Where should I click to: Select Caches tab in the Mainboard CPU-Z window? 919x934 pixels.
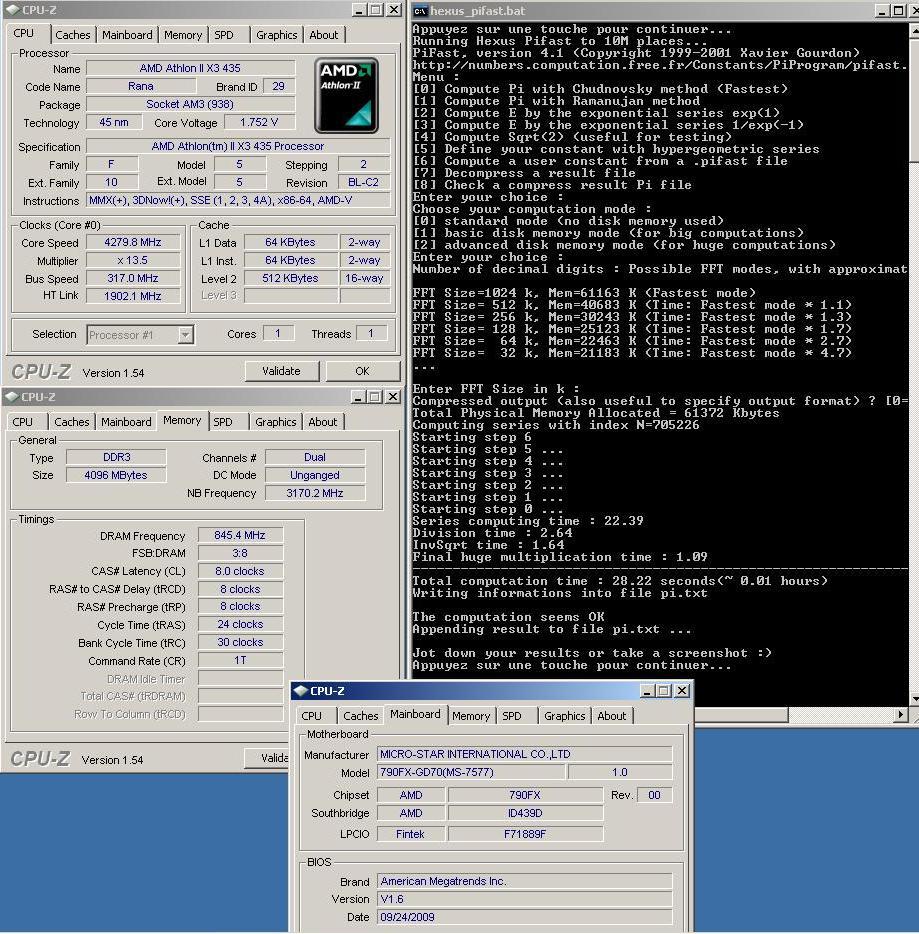click(360, 715)
